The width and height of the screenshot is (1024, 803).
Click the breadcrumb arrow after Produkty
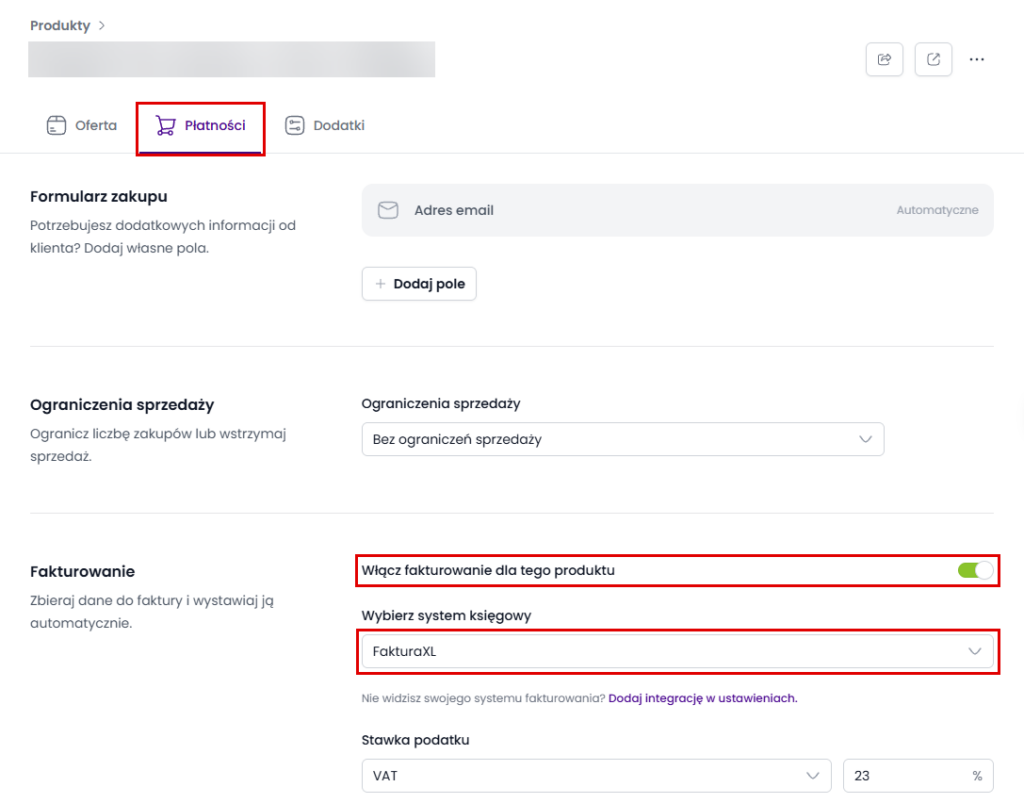click(x=101, y=25)
